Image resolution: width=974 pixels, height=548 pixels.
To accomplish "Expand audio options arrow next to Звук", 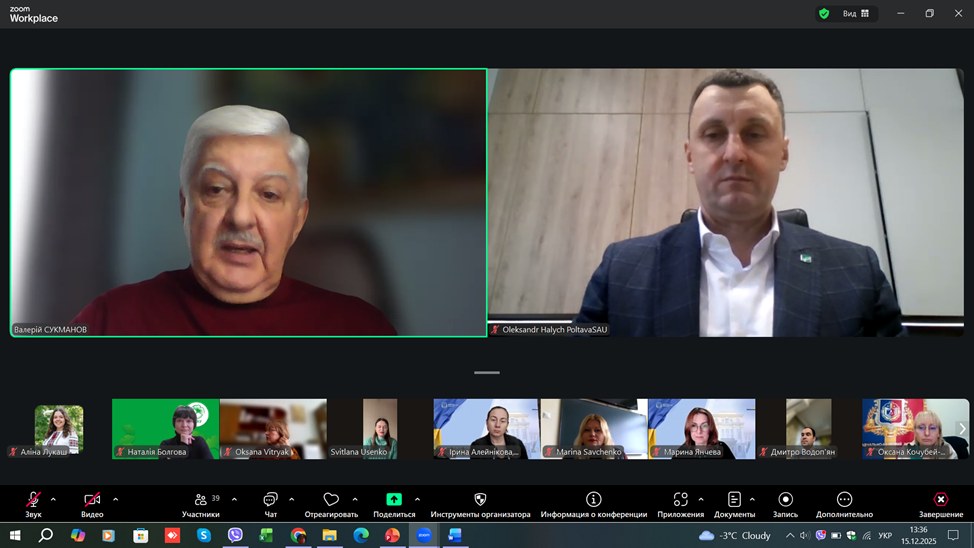I will tap(53, 499).
